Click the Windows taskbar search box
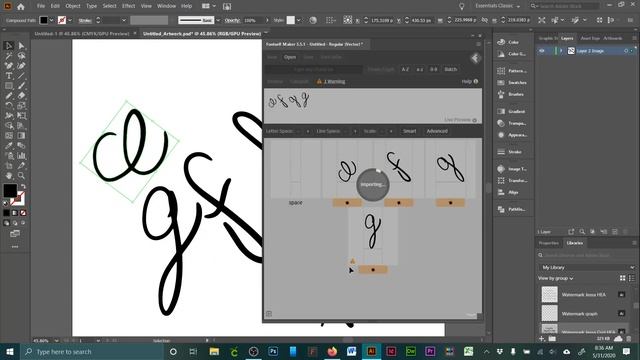640x360 pixels. (93, 351)
